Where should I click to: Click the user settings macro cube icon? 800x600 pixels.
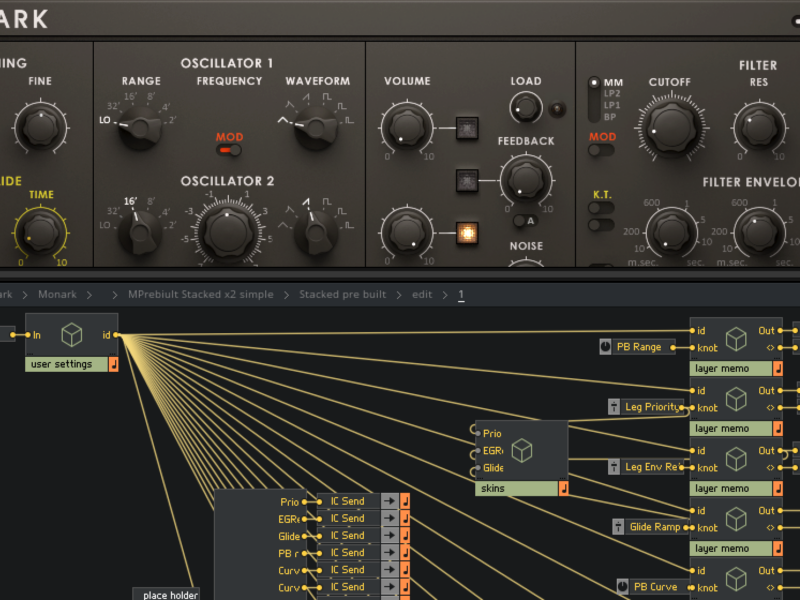[71, 335]
